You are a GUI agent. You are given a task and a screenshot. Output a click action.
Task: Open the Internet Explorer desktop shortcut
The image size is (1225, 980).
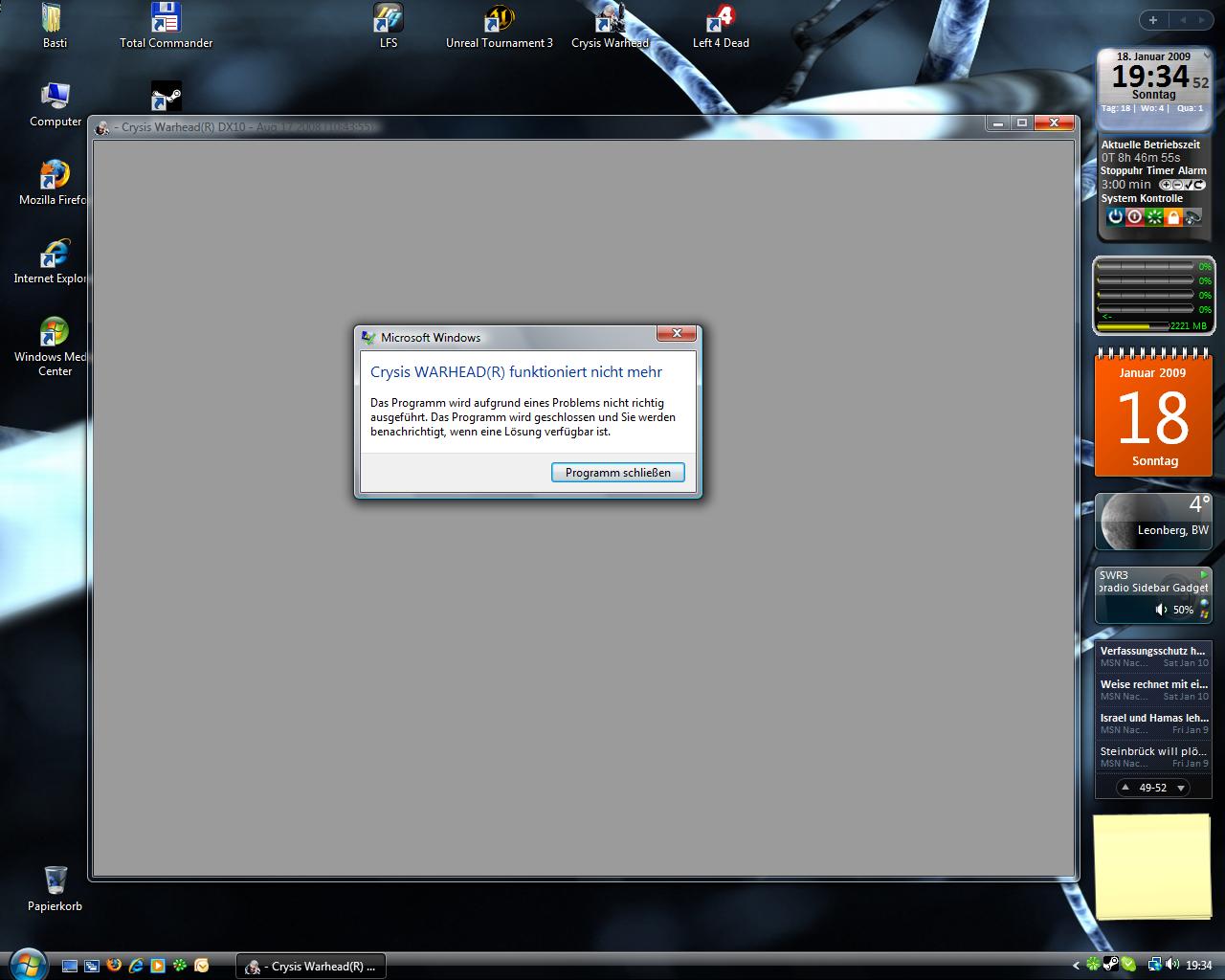(51, 261)
